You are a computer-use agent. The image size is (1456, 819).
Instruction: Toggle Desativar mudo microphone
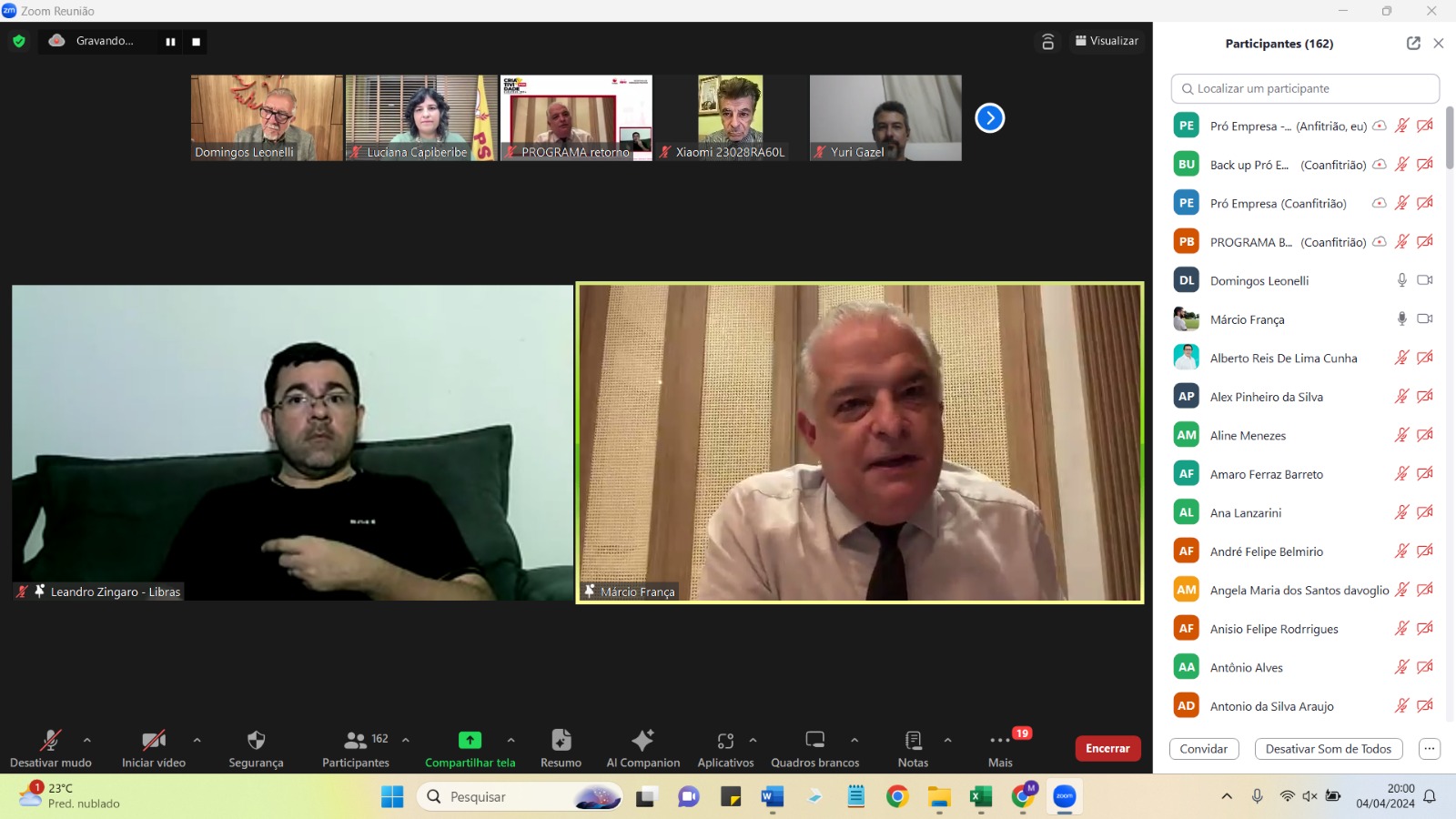pyautogui.click(x=51, y=741)
